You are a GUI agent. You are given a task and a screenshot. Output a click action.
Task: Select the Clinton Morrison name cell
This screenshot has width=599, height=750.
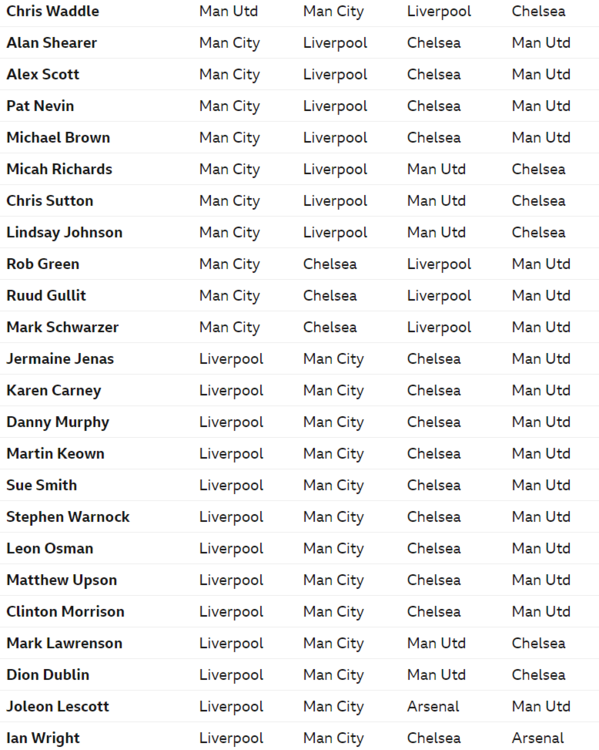tap(66, 611)
